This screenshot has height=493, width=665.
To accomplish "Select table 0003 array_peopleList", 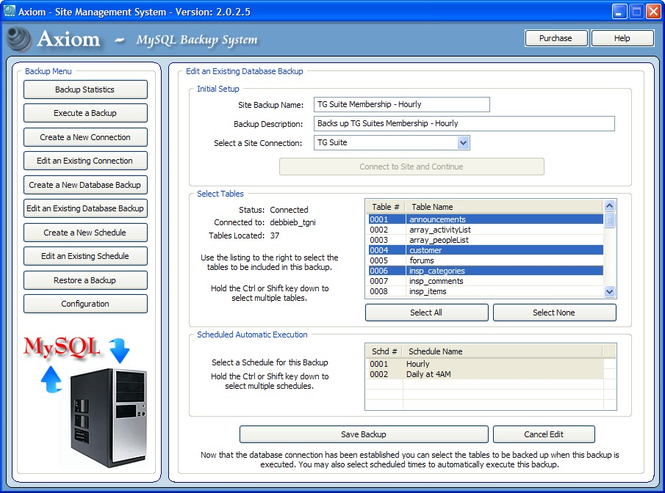I will pos(485,240).
